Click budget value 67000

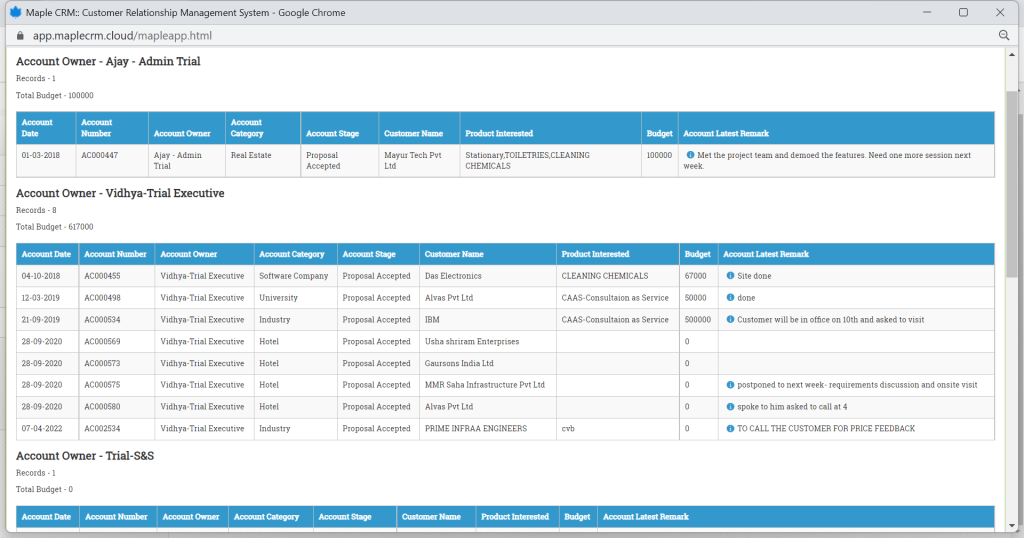(696, 276)
